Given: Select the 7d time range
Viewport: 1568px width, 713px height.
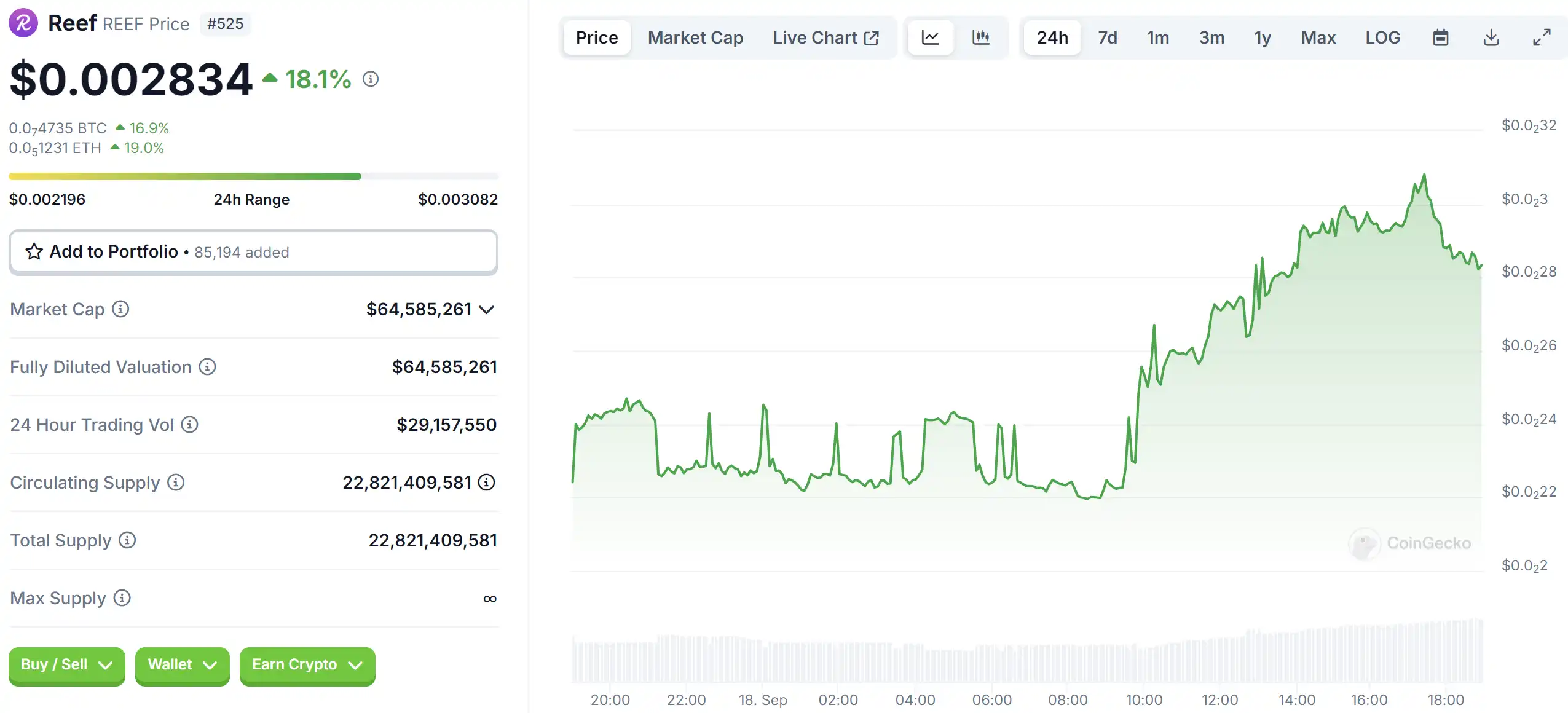Looking at the screenshot, I should coord(1107,37).
